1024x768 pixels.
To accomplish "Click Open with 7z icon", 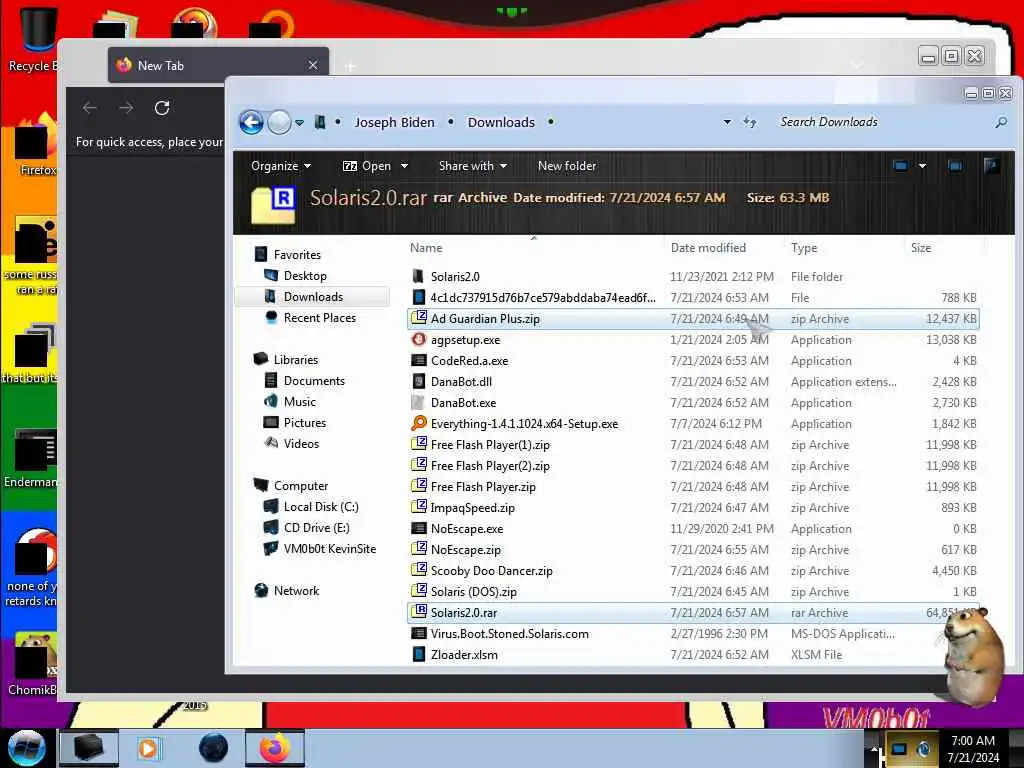I will tap(350, 166).
